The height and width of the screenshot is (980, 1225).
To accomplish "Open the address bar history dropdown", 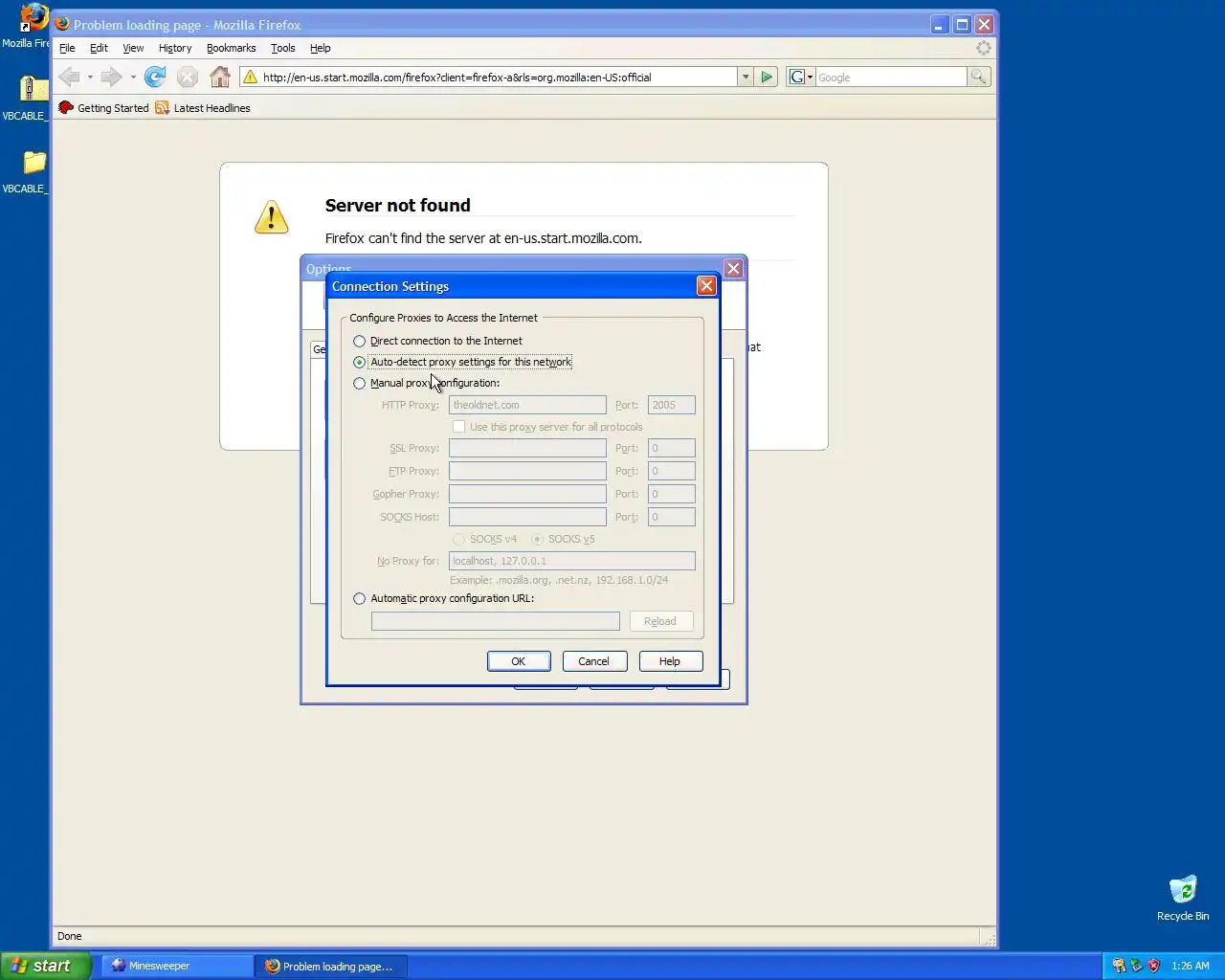I will pyautogui.click(x=745, y=77).
